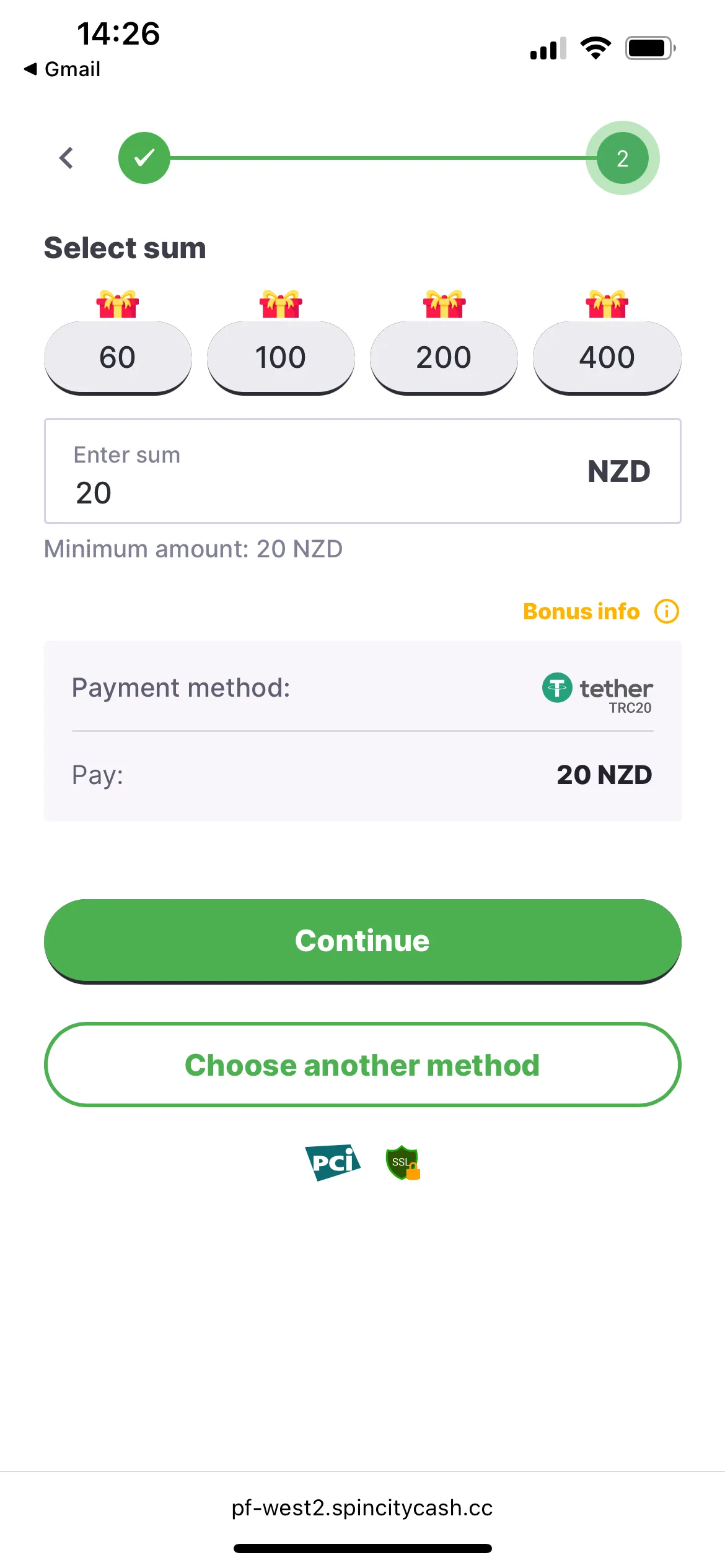This screenshot has width=725, height=1568.
Task: Open the Bonus info link
Action: (581, 611)
